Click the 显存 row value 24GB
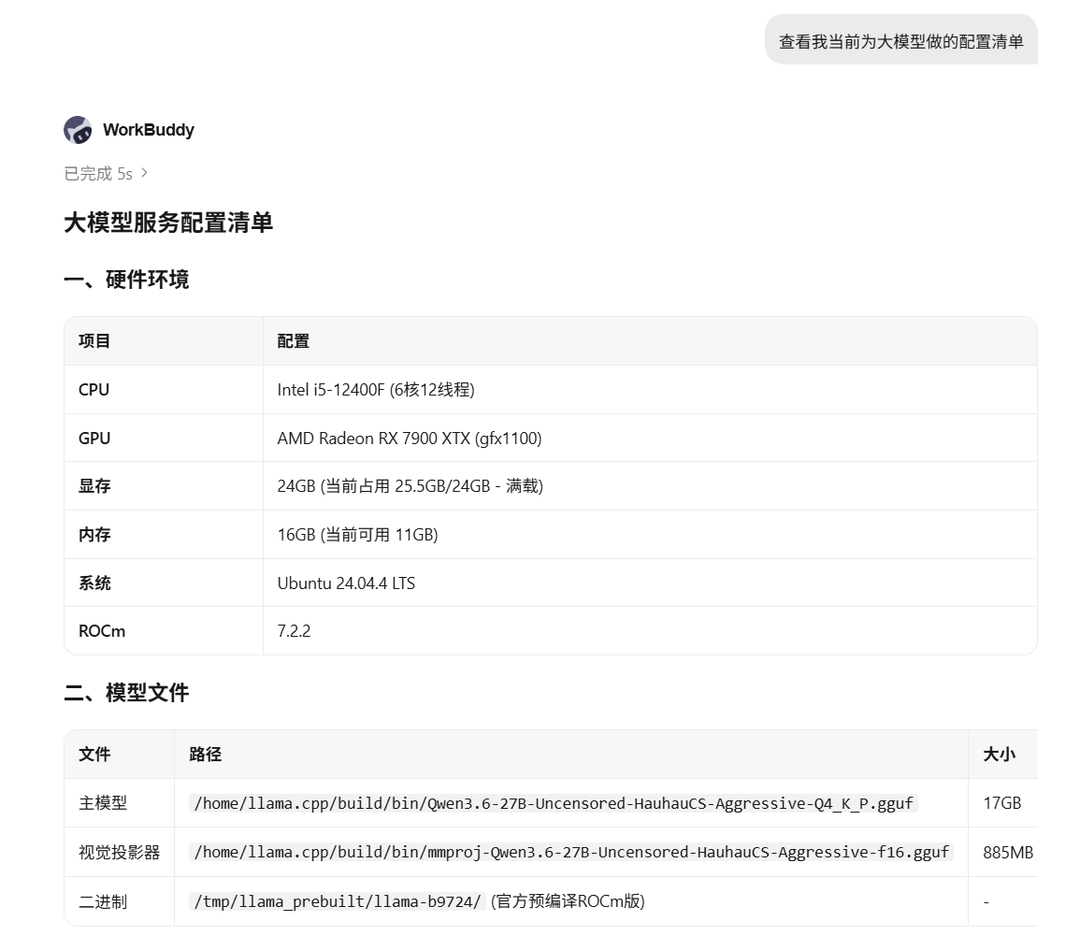Viewport: 1080px width, 950px height. [x=410, y=486]
